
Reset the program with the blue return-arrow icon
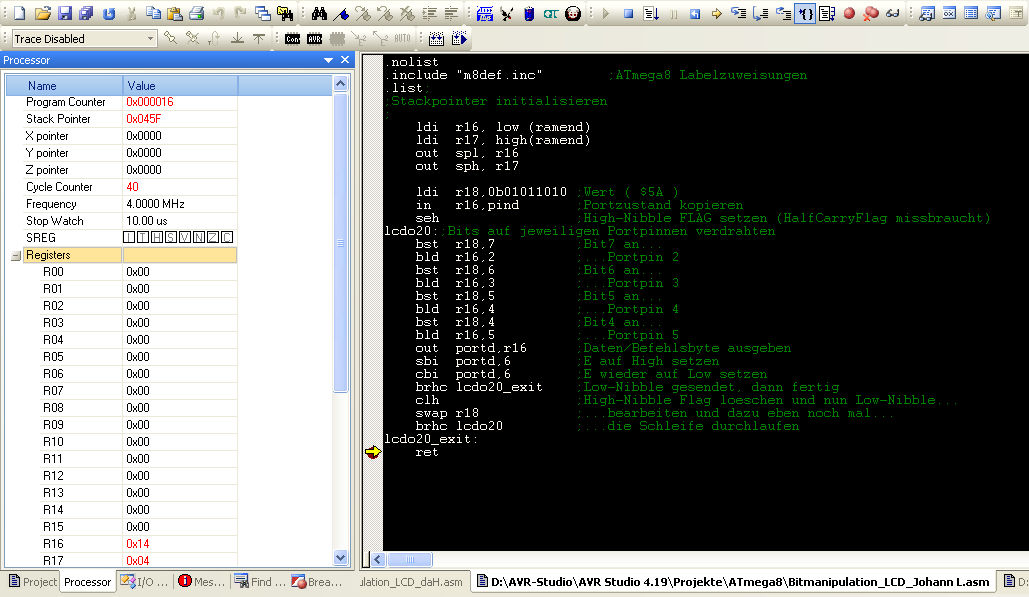[x=694, y=13]
